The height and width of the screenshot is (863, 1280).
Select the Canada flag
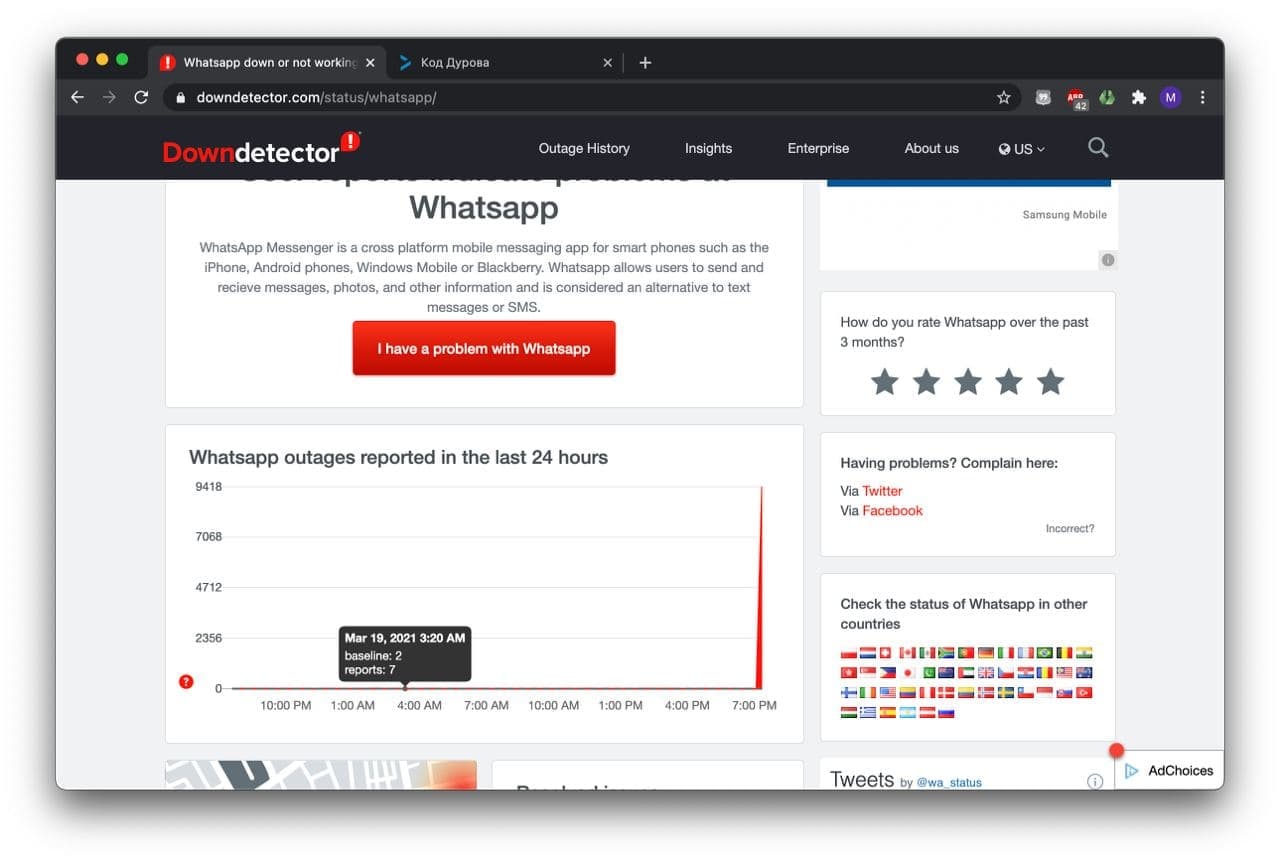coord(908,653)
